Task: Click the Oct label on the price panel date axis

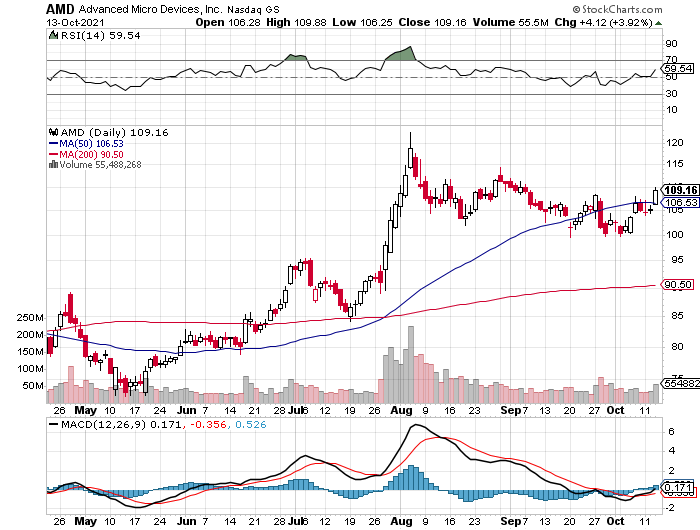Action: click(x=615, y=410)
